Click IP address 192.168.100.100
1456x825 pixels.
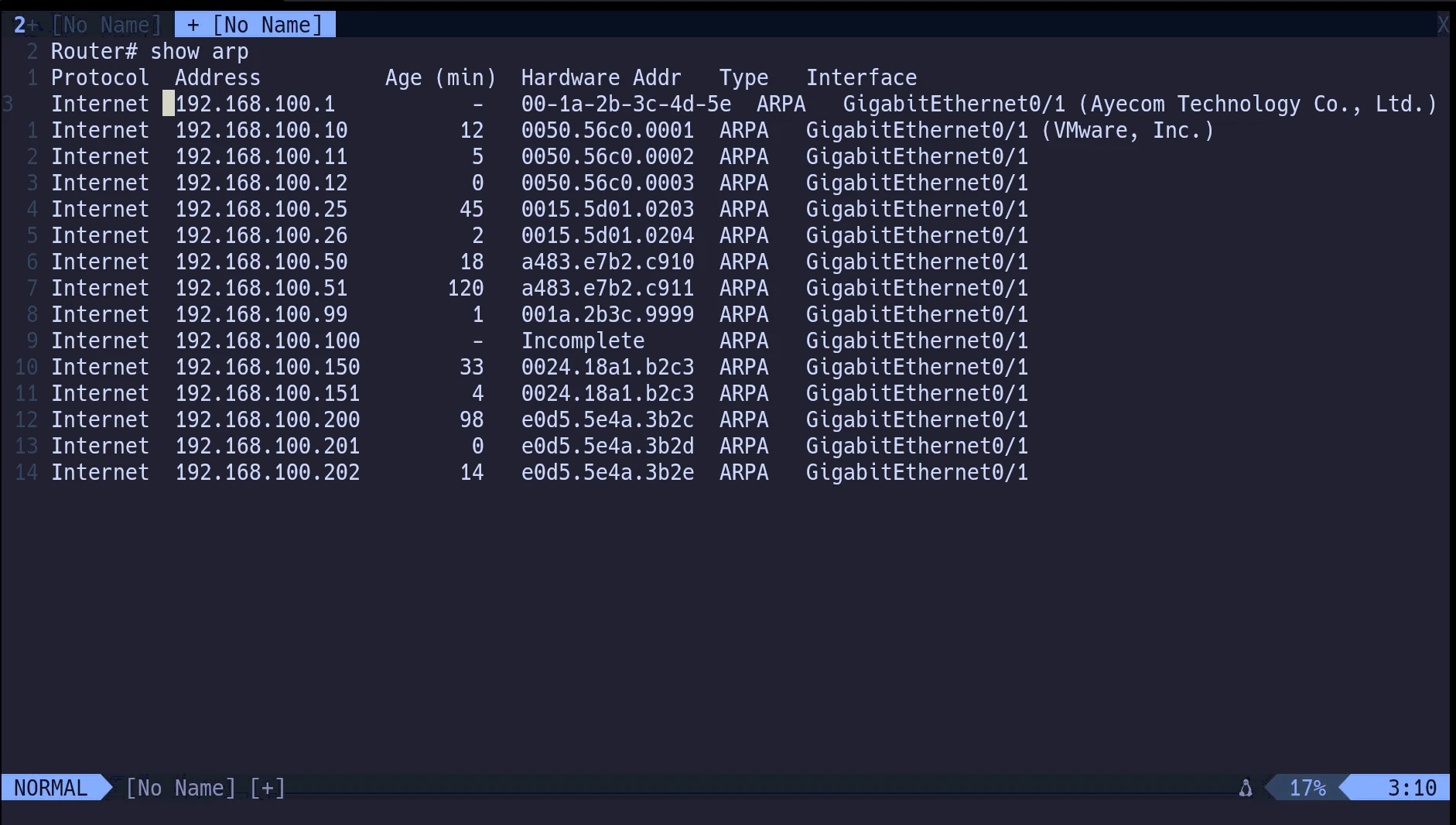268,341
